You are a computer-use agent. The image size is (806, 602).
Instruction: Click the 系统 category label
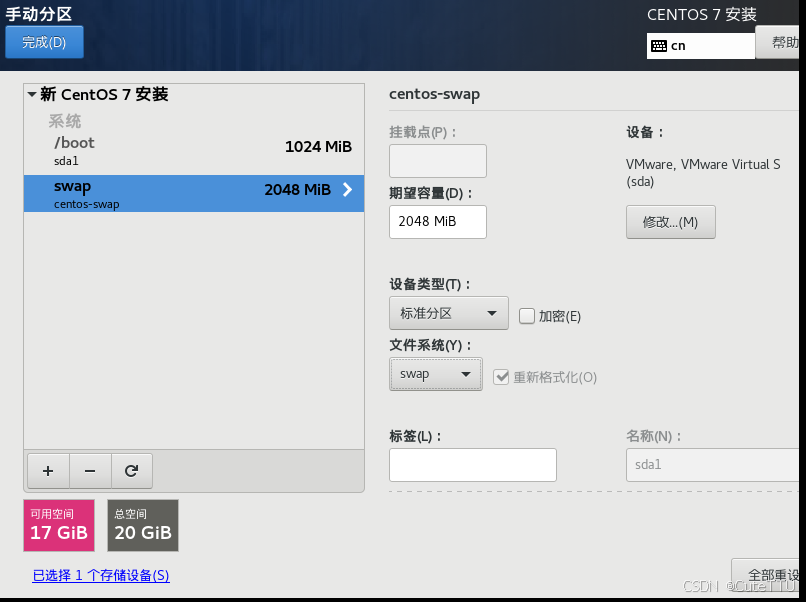65,121
